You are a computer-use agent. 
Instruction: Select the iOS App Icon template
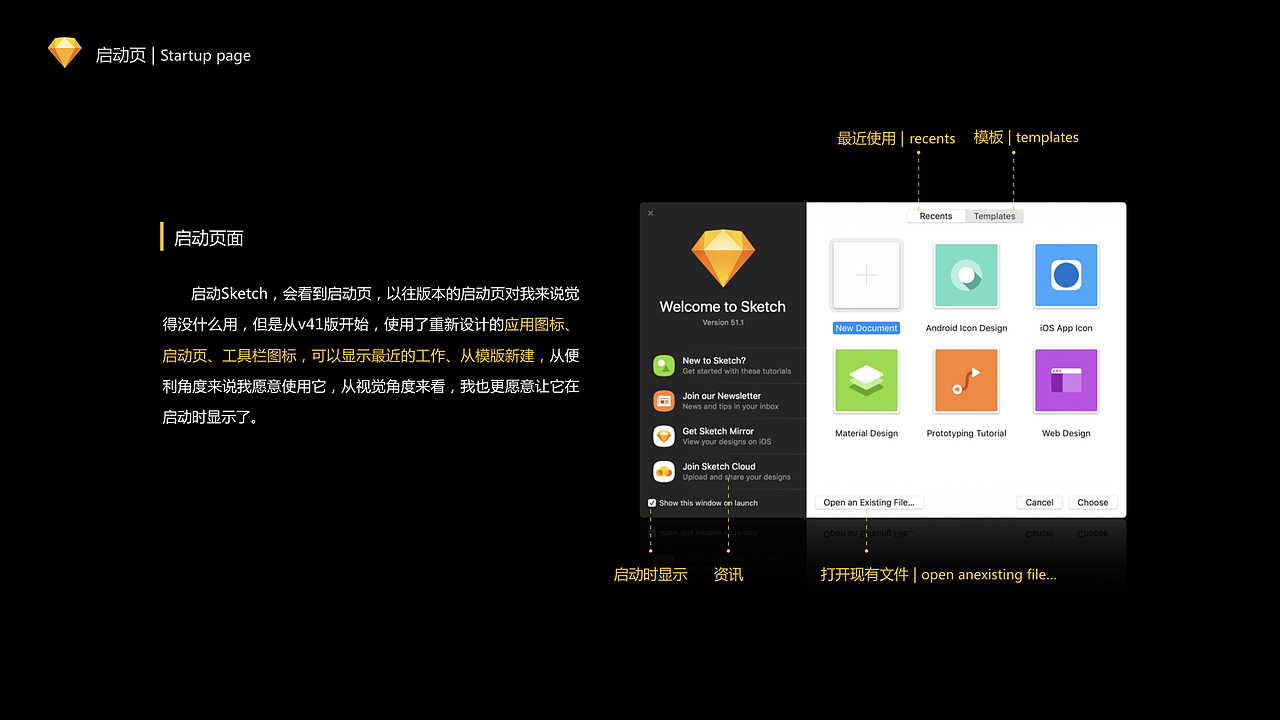click(1066, 274)
